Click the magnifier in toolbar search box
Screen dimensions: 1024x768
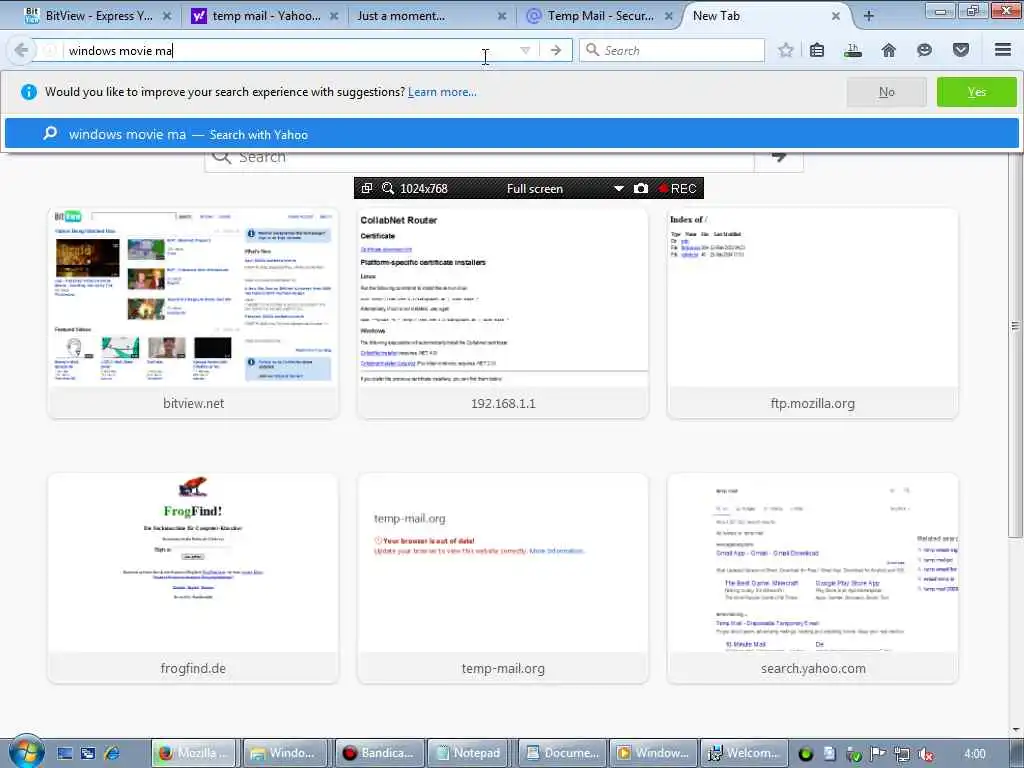coord(592,50)
